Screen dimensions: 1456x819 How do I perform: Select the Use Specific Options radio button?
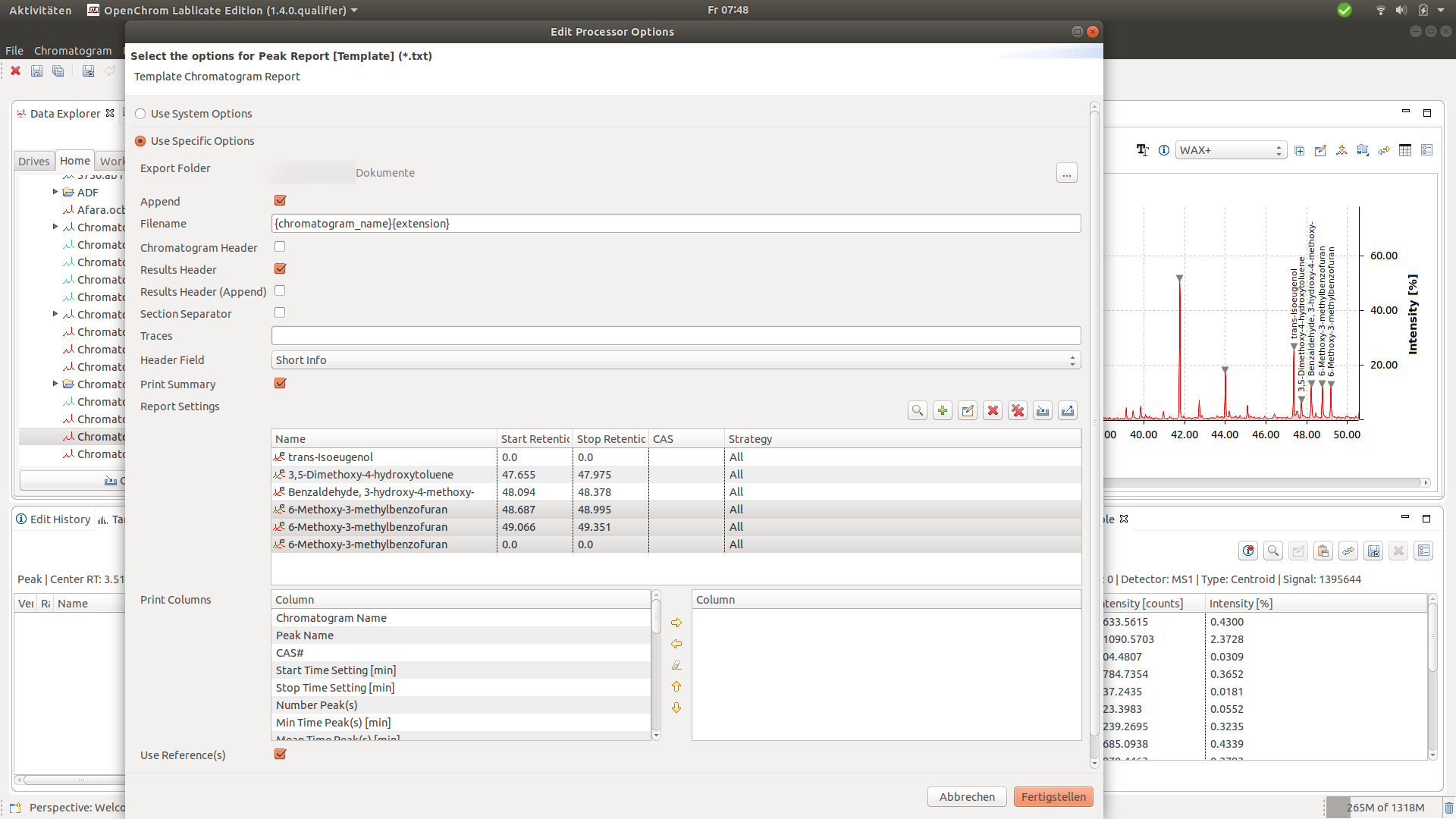pos(140,140)
